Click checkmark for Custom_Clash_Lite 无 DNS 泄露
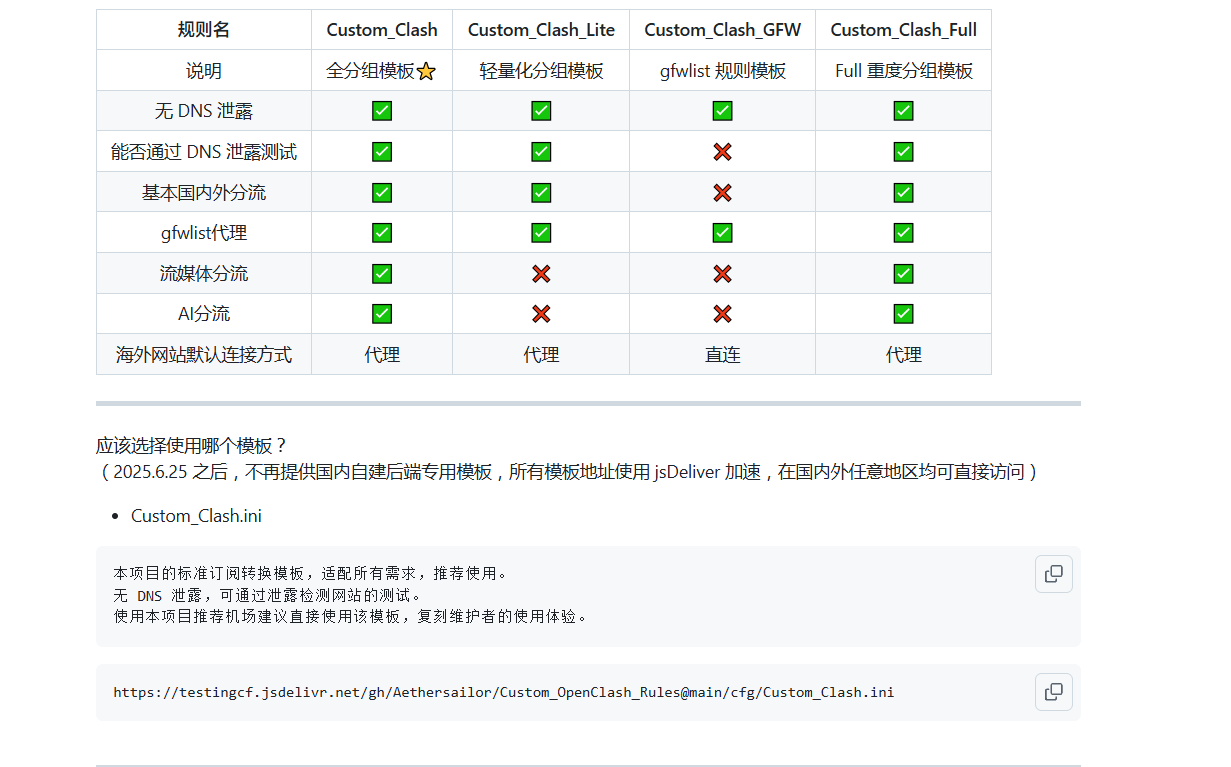Screen dimensions: 1231x767 coord(541,111)
